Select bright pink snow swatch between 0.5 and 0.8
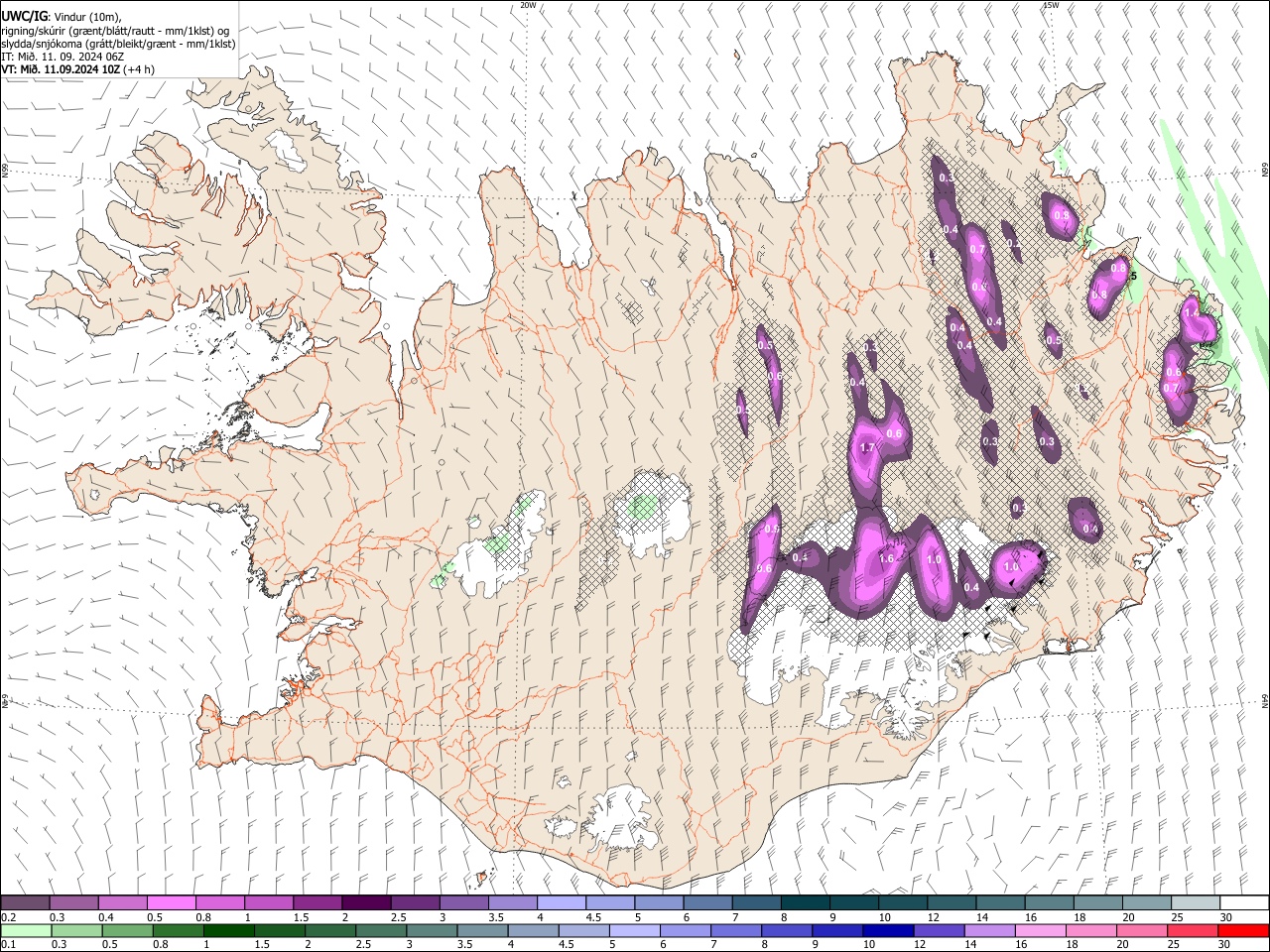This screenshot has height=952, width=1270. (171, 903)
